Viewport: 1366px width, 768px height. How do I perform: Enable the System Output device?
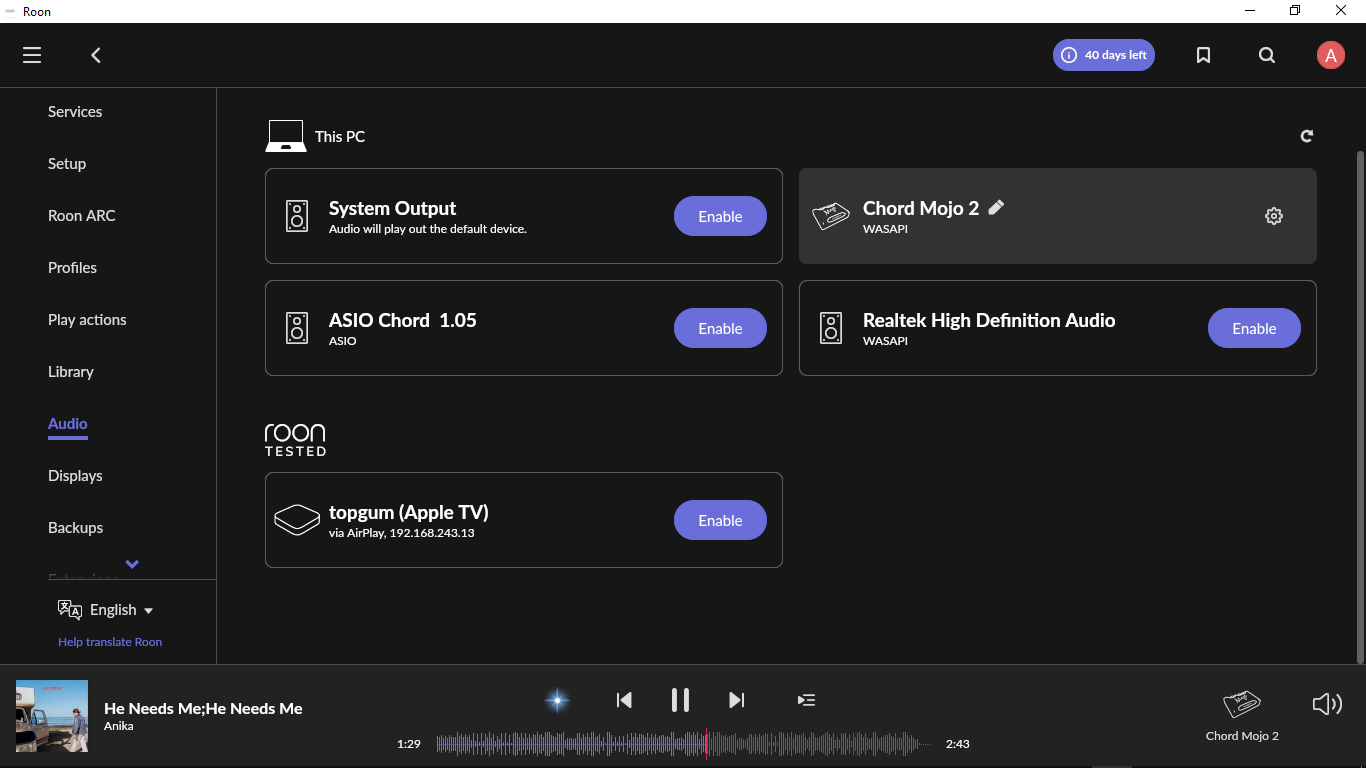click(x=720, y=216)
